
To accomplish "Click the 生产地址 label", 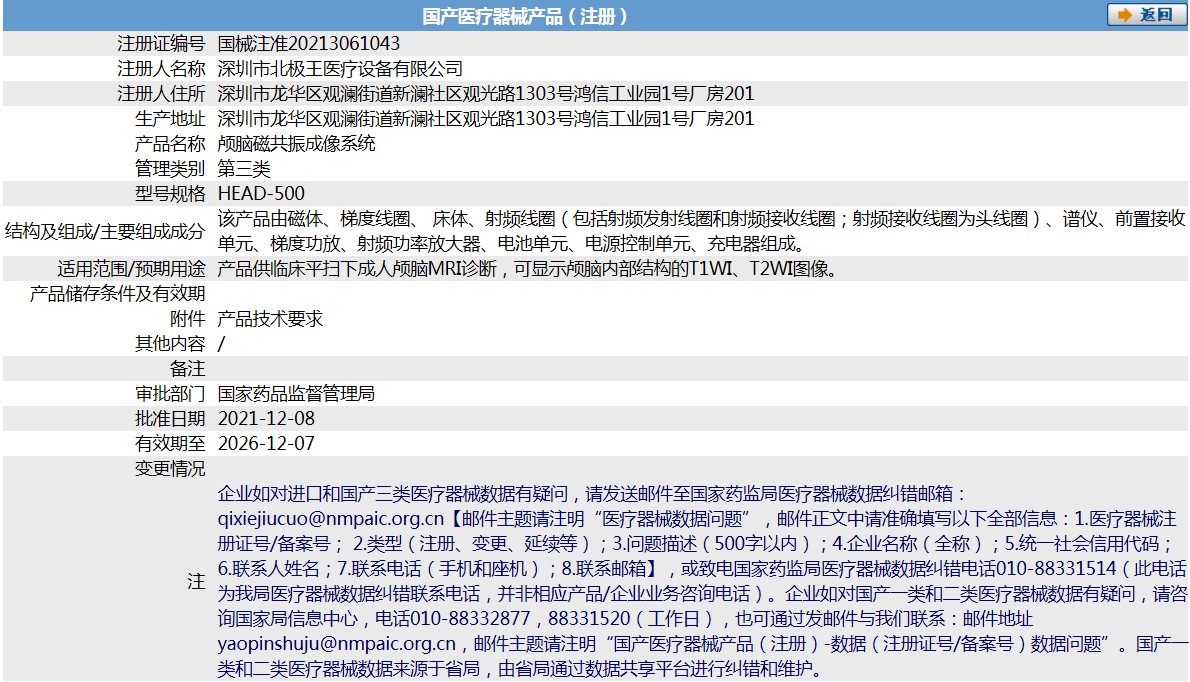I will point(170,119).
